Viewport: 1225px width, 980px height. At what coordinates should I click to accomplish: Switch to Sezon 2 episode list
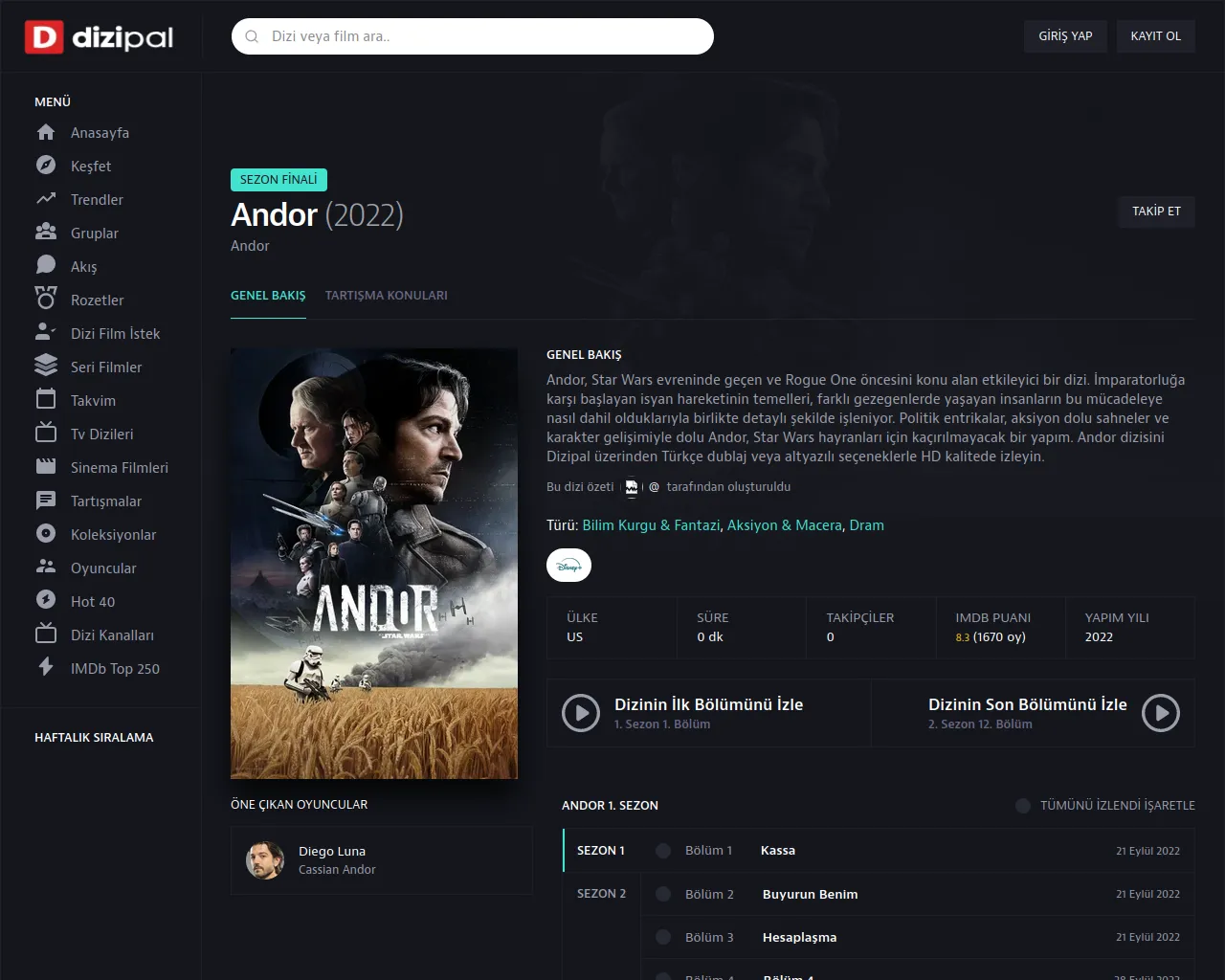tap(601, 893)
